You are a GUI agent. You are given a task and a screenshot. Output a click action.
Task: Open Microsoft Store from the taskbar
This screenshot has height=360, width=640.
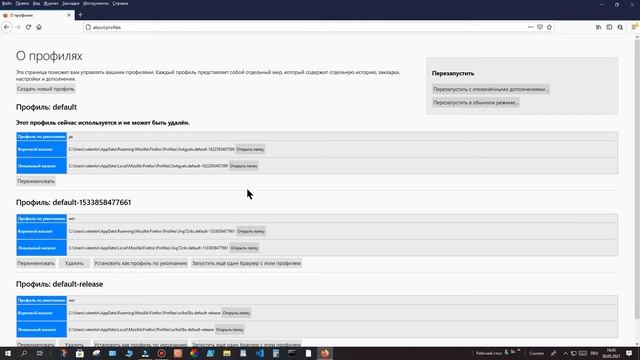tap(80, 353)
